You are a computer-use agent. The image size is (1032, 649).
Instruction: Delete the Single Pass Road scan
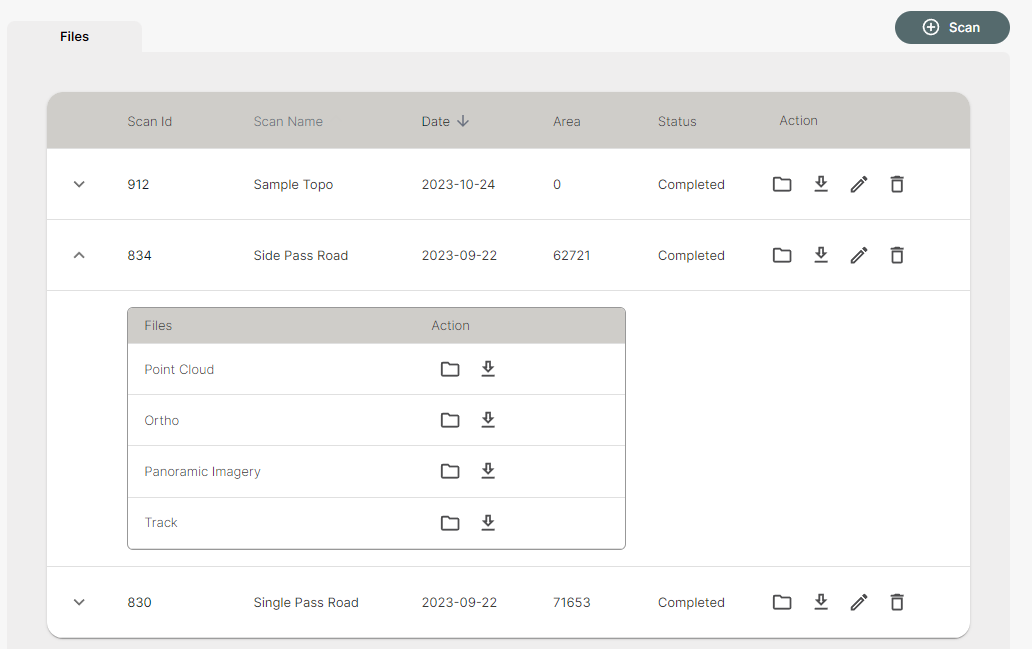coord(897,602)
